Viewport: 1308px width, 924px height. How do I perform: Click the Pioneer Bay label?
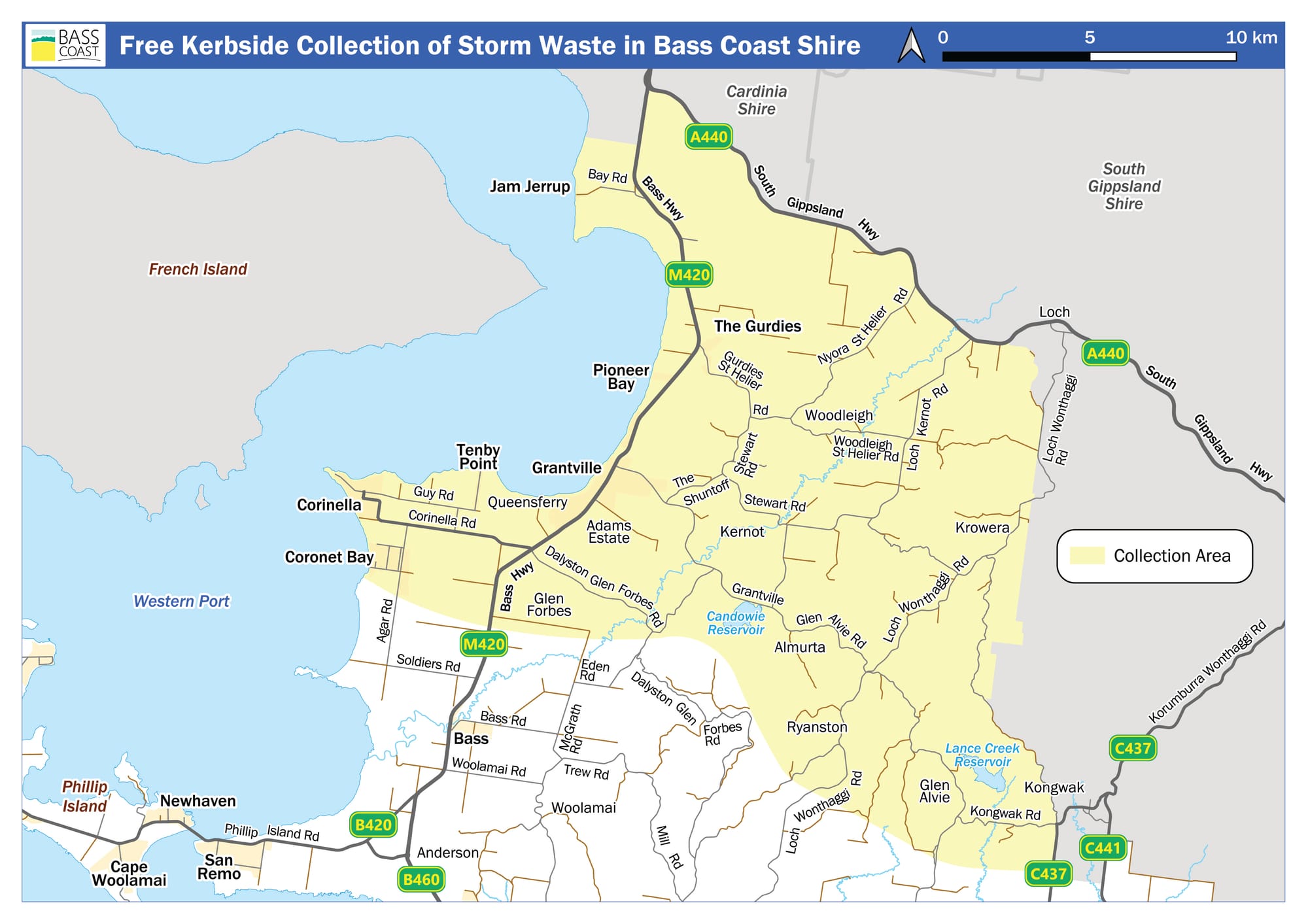[621, 377]
